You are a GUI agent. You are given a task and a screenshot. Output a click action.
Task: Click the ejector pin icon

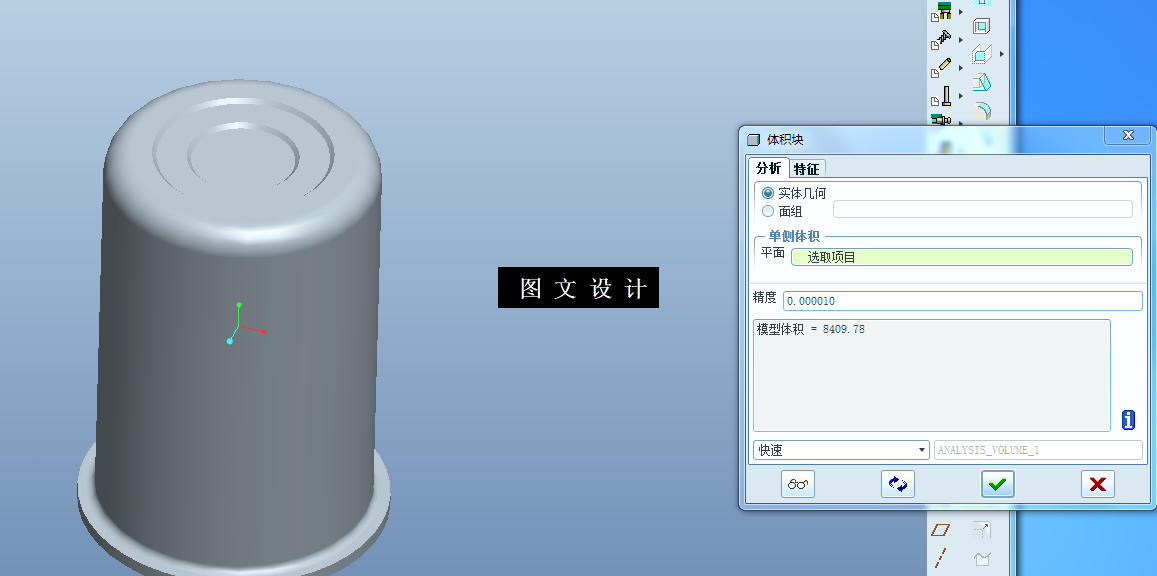point(942,97)
